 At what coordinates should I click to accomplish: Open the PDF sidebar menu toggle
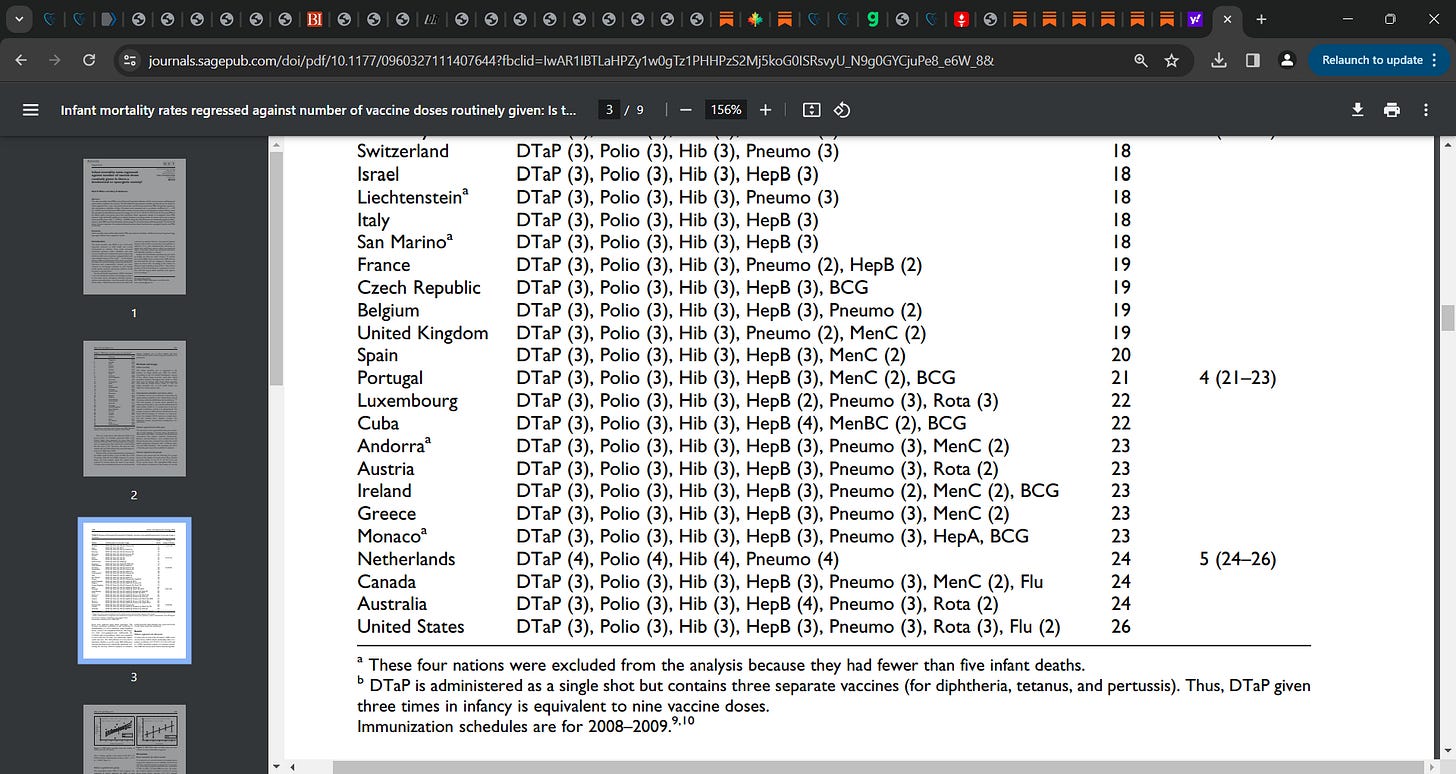tap(30, 110)
